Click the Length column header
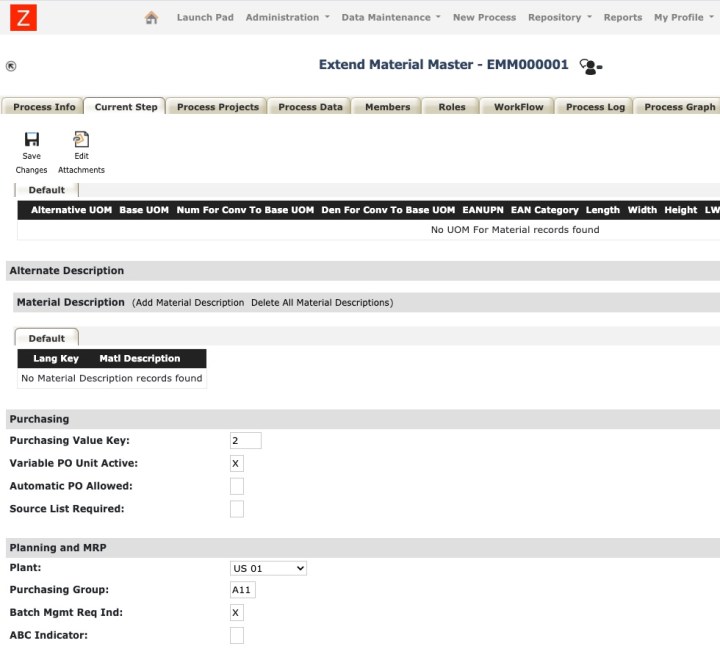The image size is (720, 649). coord(602,210)
